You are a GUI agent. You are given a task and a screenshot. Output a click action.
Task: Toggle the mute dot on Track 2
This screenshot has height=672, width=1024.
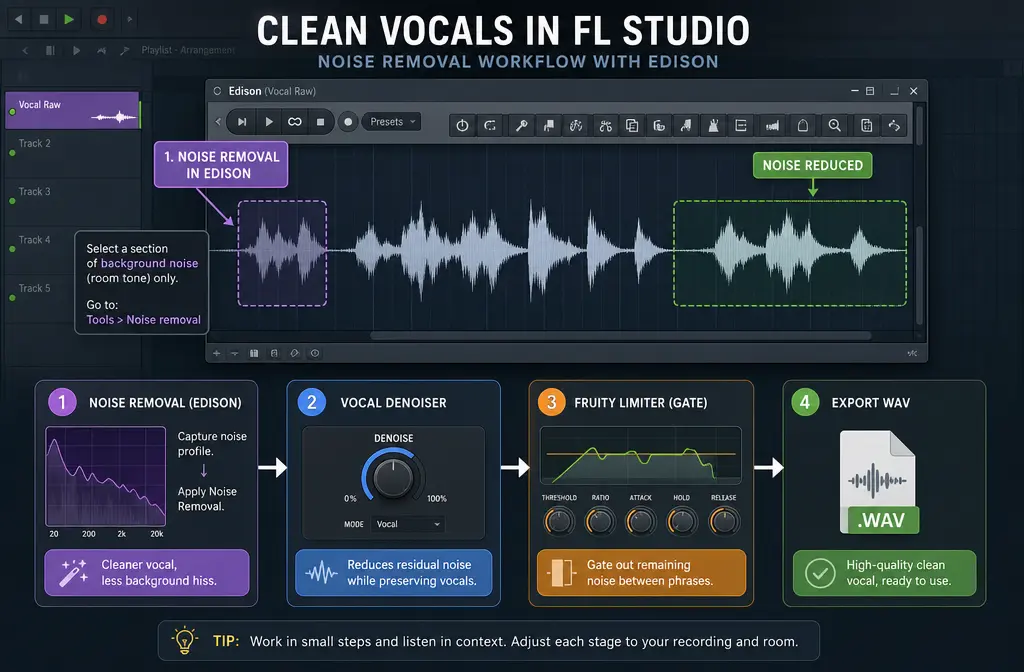[12, 153]
